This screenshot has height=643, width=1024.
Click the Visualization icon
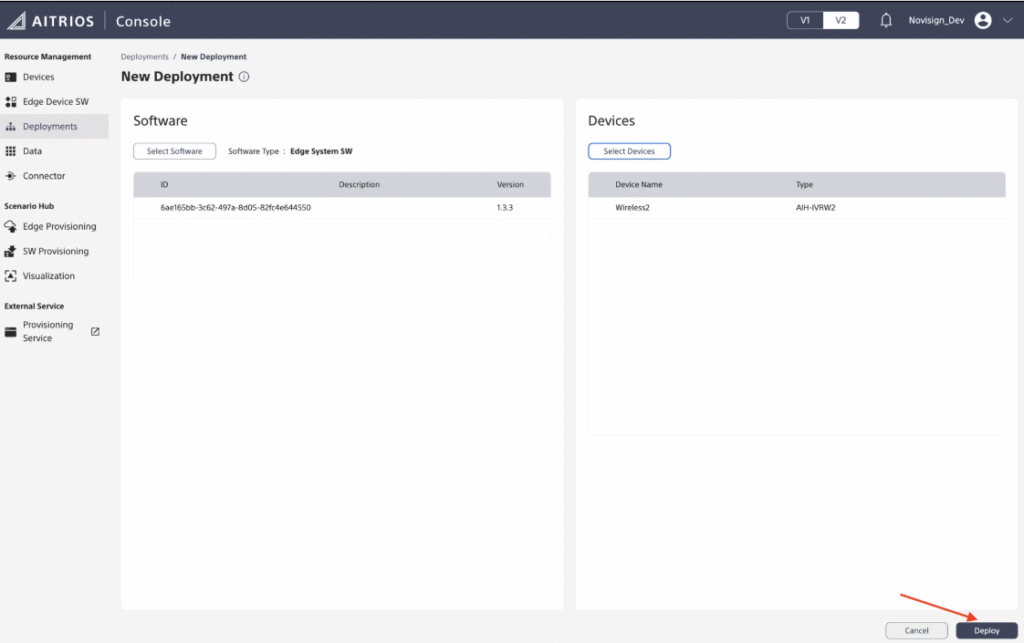click(11, 276)
